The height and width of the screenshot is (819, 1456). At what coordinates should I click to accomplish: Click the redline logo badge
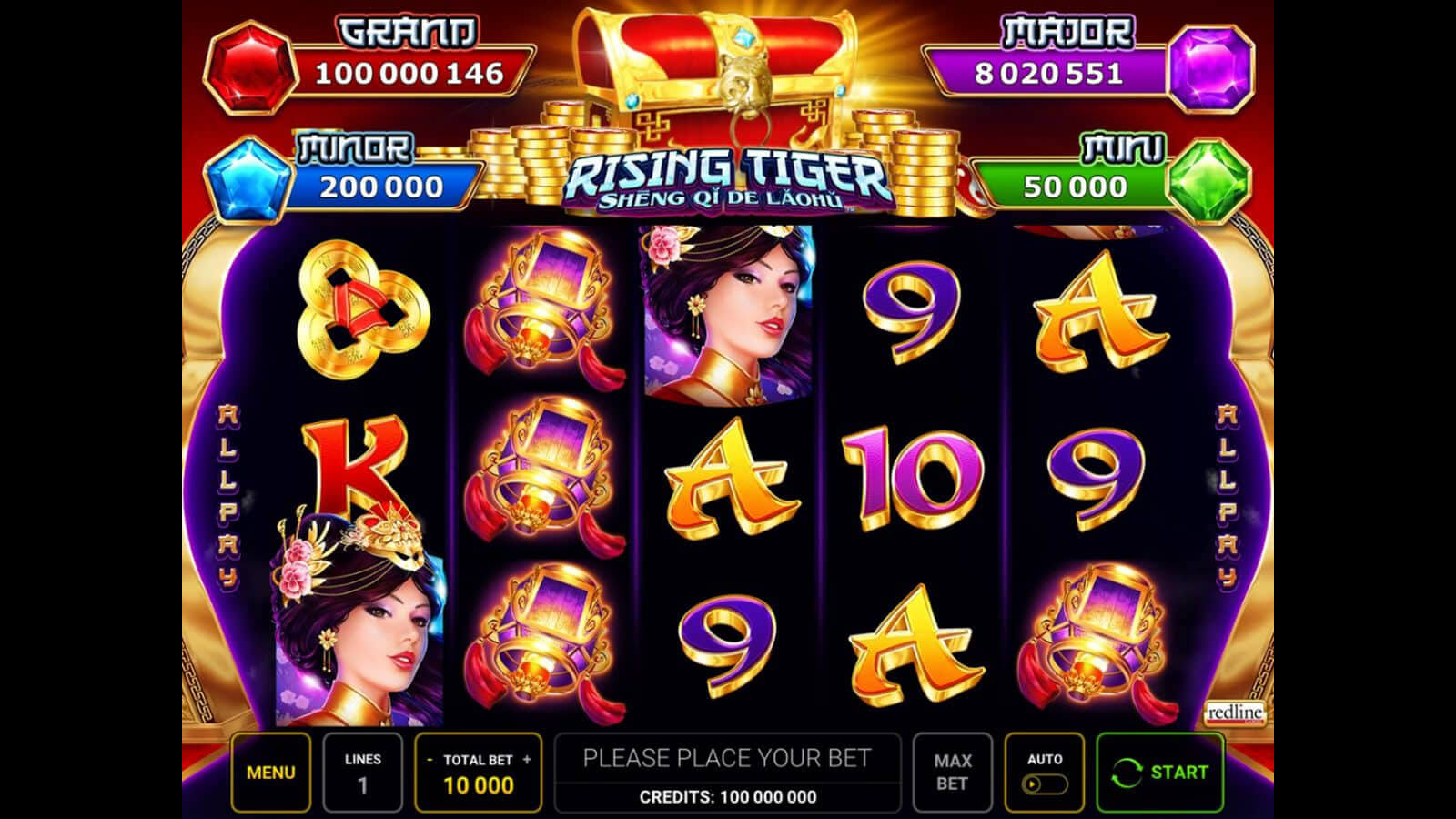pyautogui.click(x=1235, y=713)
